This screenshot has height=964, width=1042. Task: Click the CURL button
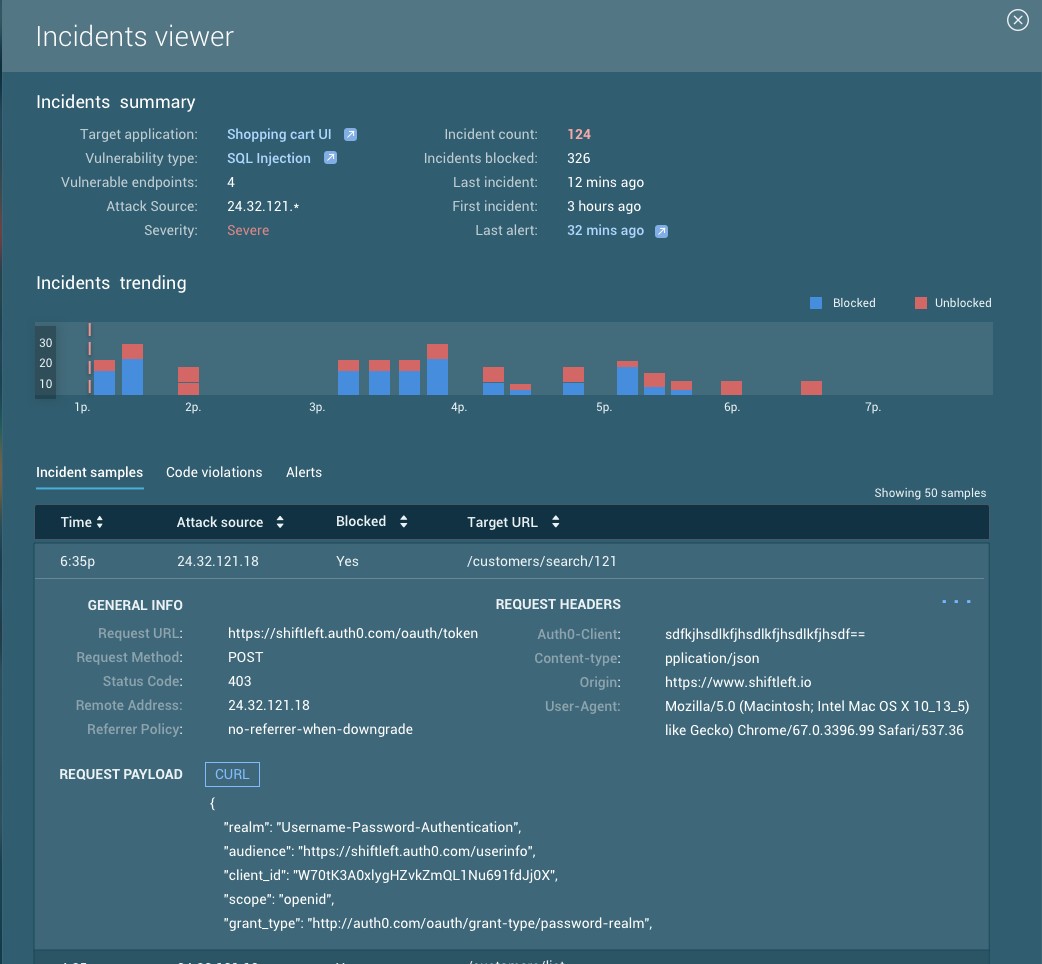click(232, 774)
